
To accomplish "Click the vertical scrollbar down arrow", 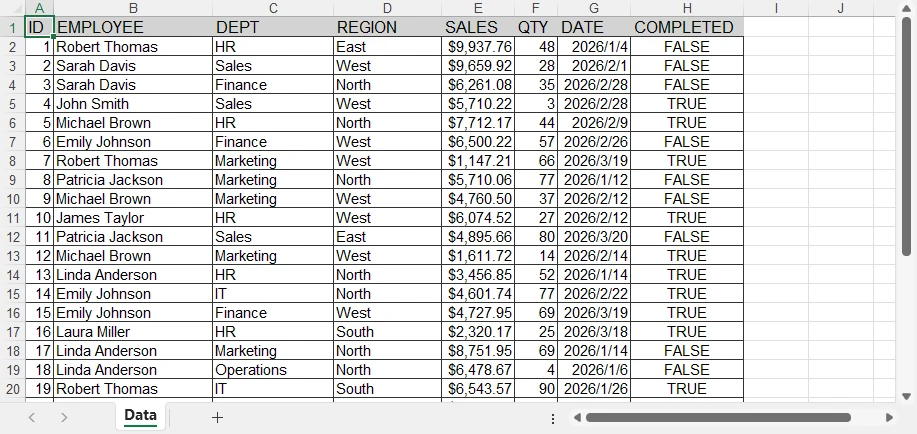I will 907,396.
